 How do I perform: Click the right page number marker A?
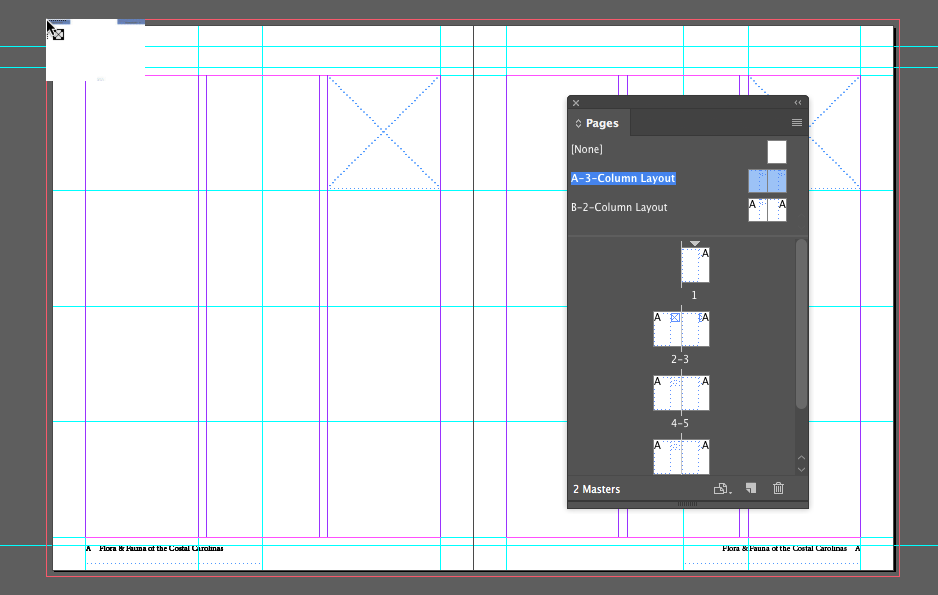pyautogui.click(x=857, y=548)
